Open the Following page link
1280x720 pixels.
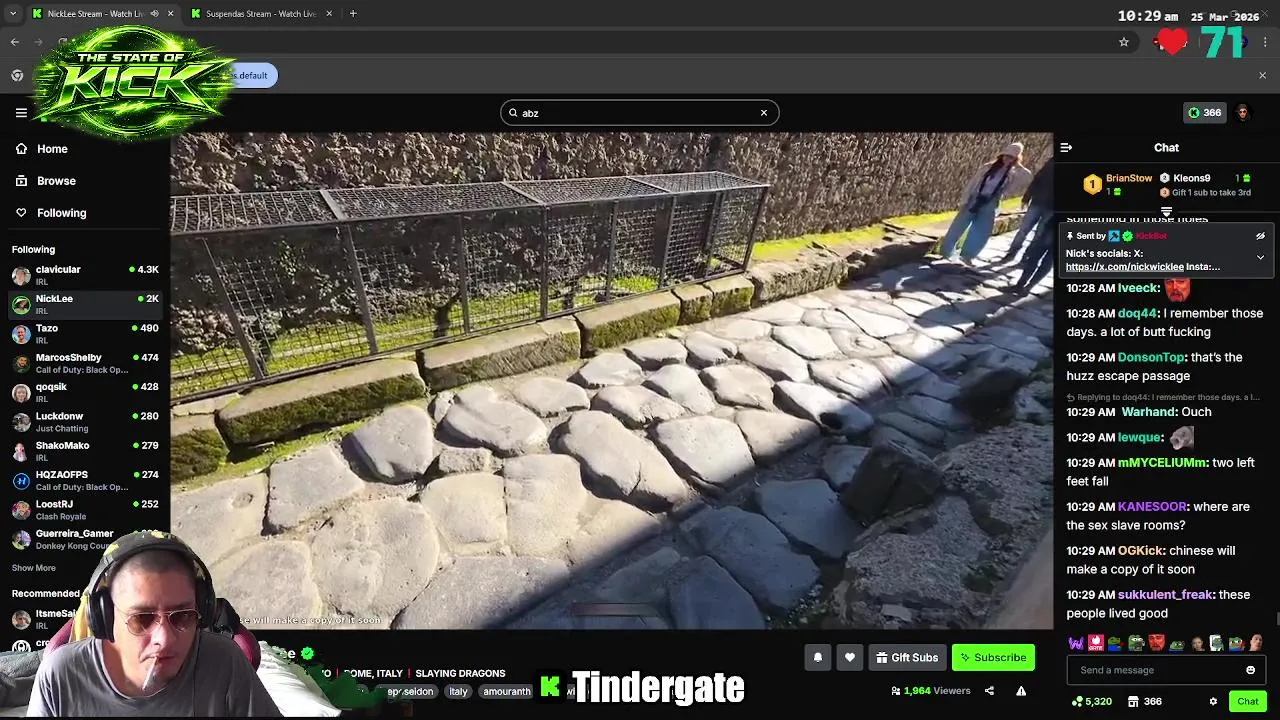61,213
